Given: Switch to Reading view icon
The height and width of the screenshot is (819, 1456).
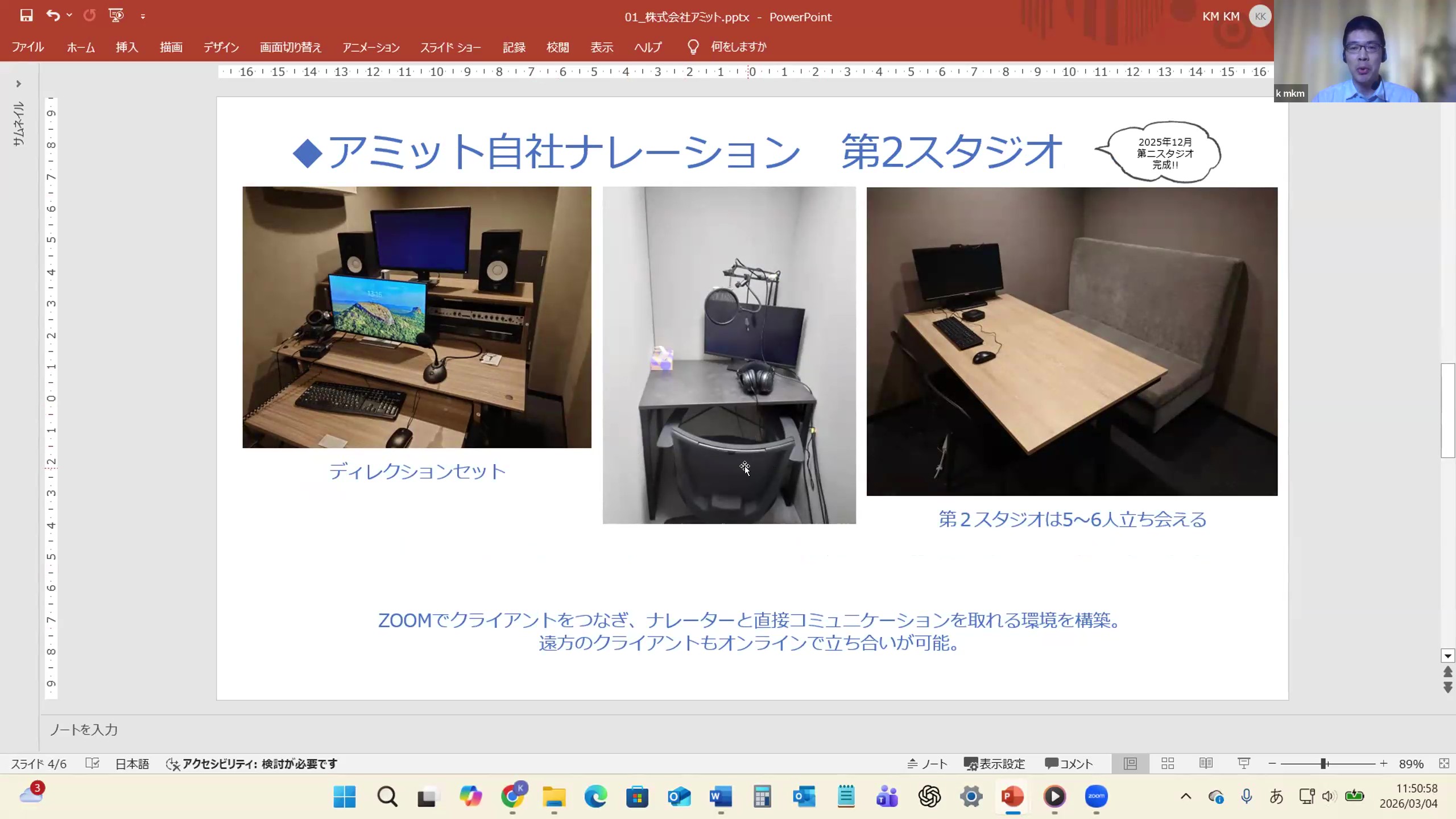Looking at the screenshot, I should tap(1206, 763).
